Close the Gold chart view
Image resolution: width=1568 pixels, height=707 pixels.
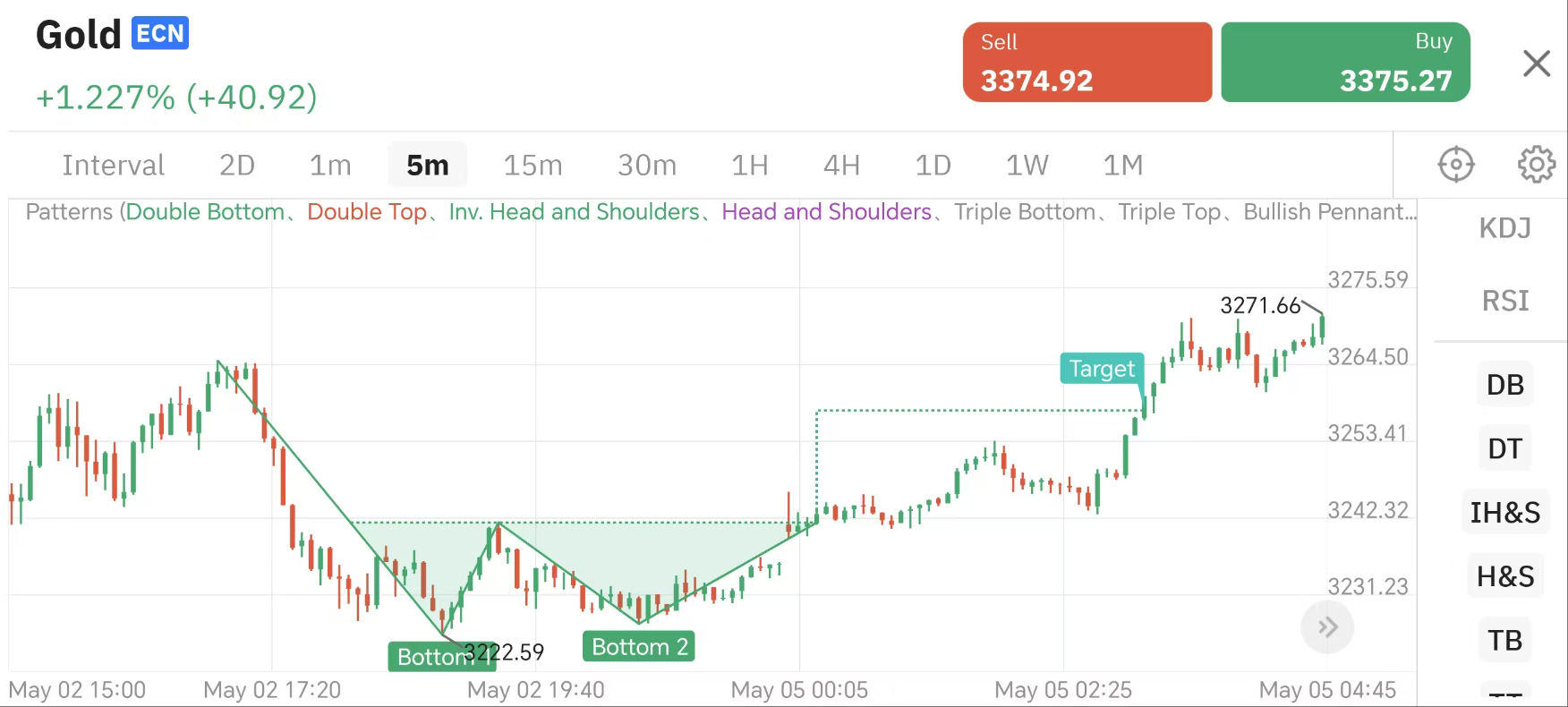(x=1537, y=64)
